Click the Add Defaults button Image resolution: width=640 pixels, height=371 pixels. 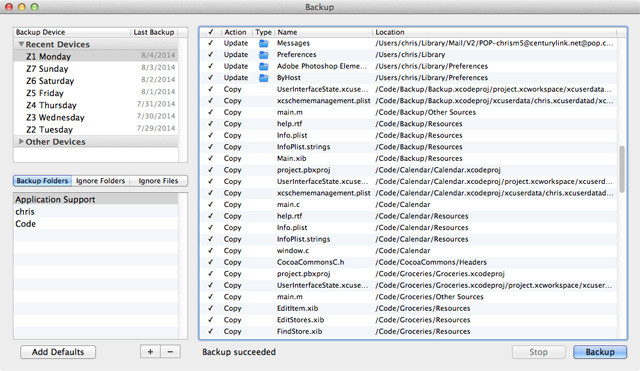[x=58, y=352]
